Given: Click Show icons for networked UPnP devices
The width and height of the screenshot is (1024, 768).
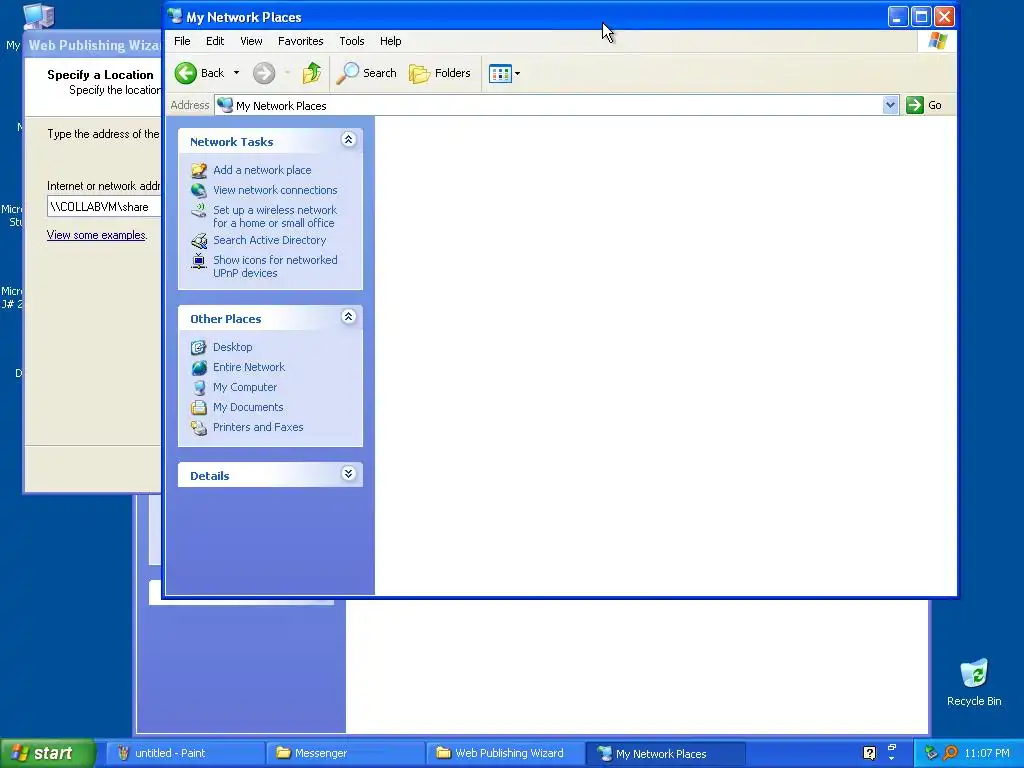Looking at the screenshot, I should (275, 266).
